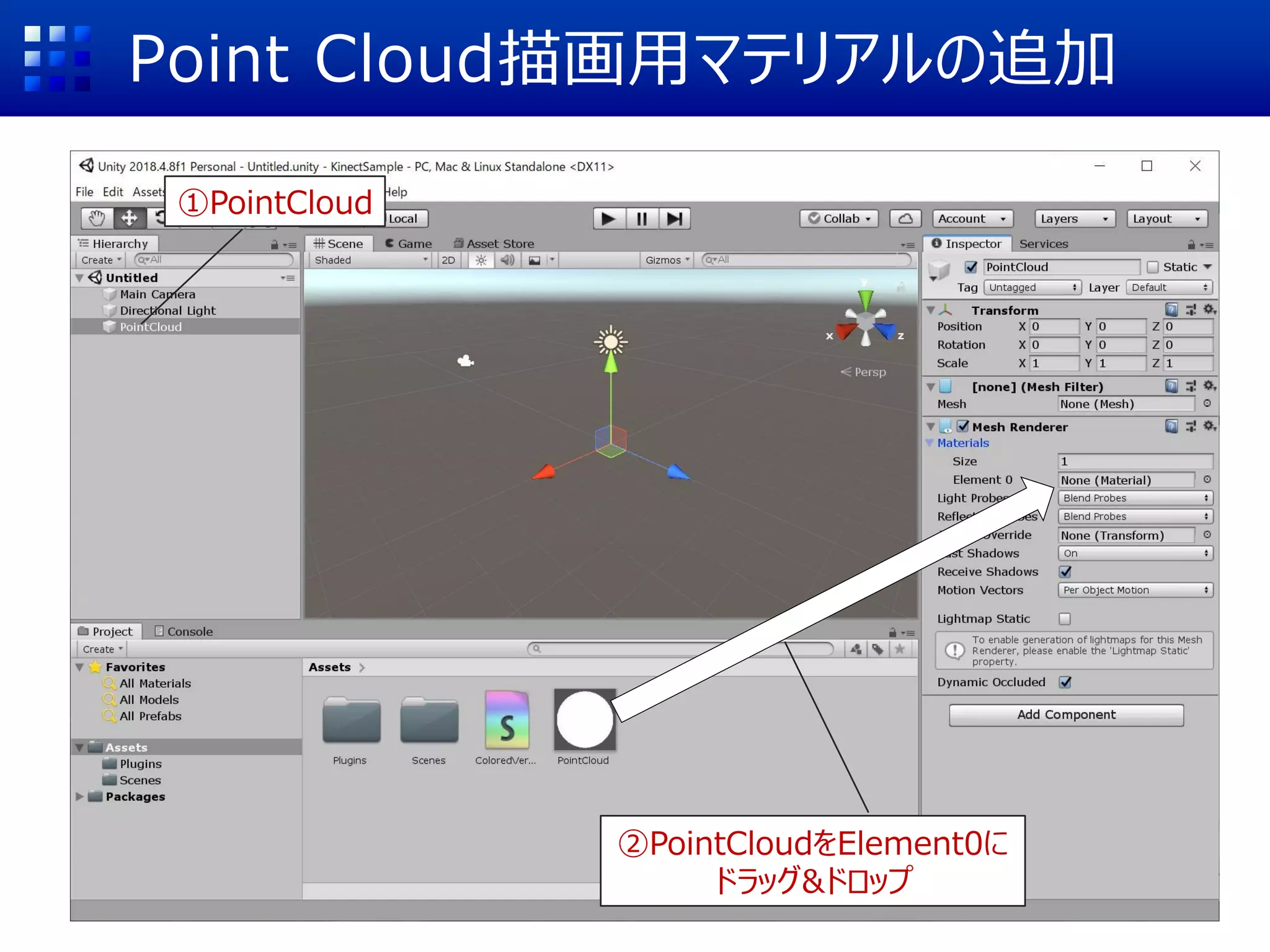Open the Untagged Tag dropdown
The height and width of the screenshot is (952, 1270).
point(1032,288)
